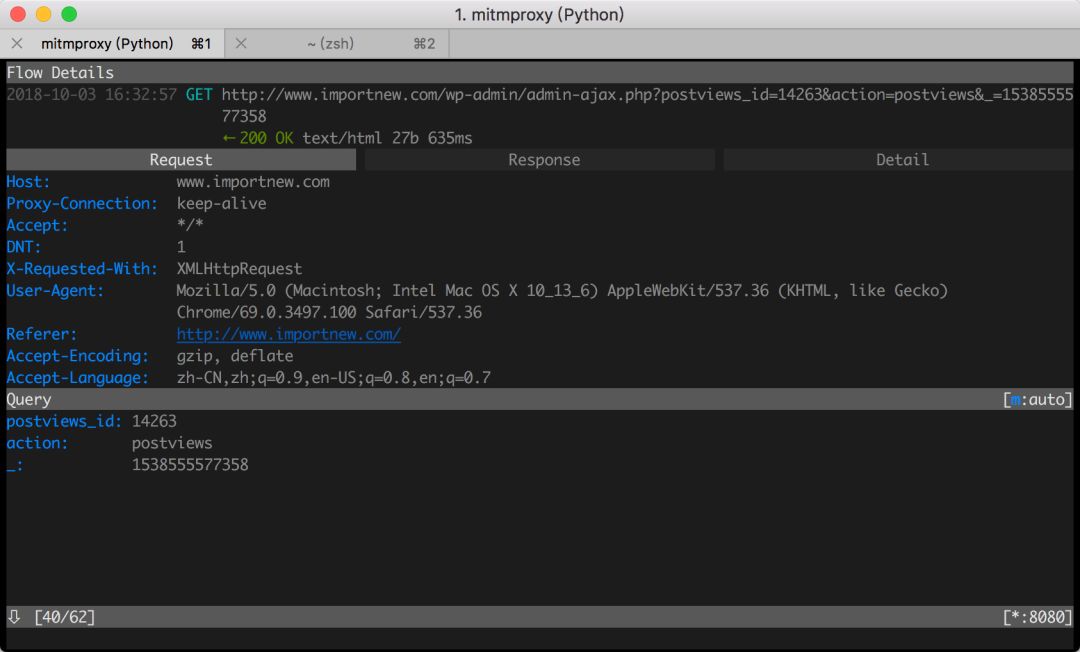Click the Accept-Encoding header name

78,356
